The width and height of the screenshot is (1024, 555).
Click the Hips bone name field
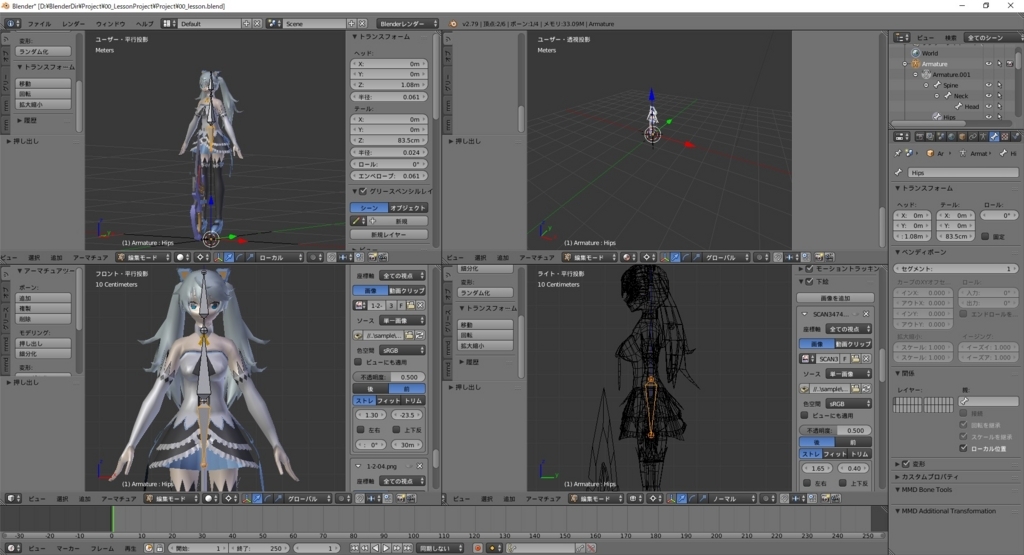(x=963, y=172)
